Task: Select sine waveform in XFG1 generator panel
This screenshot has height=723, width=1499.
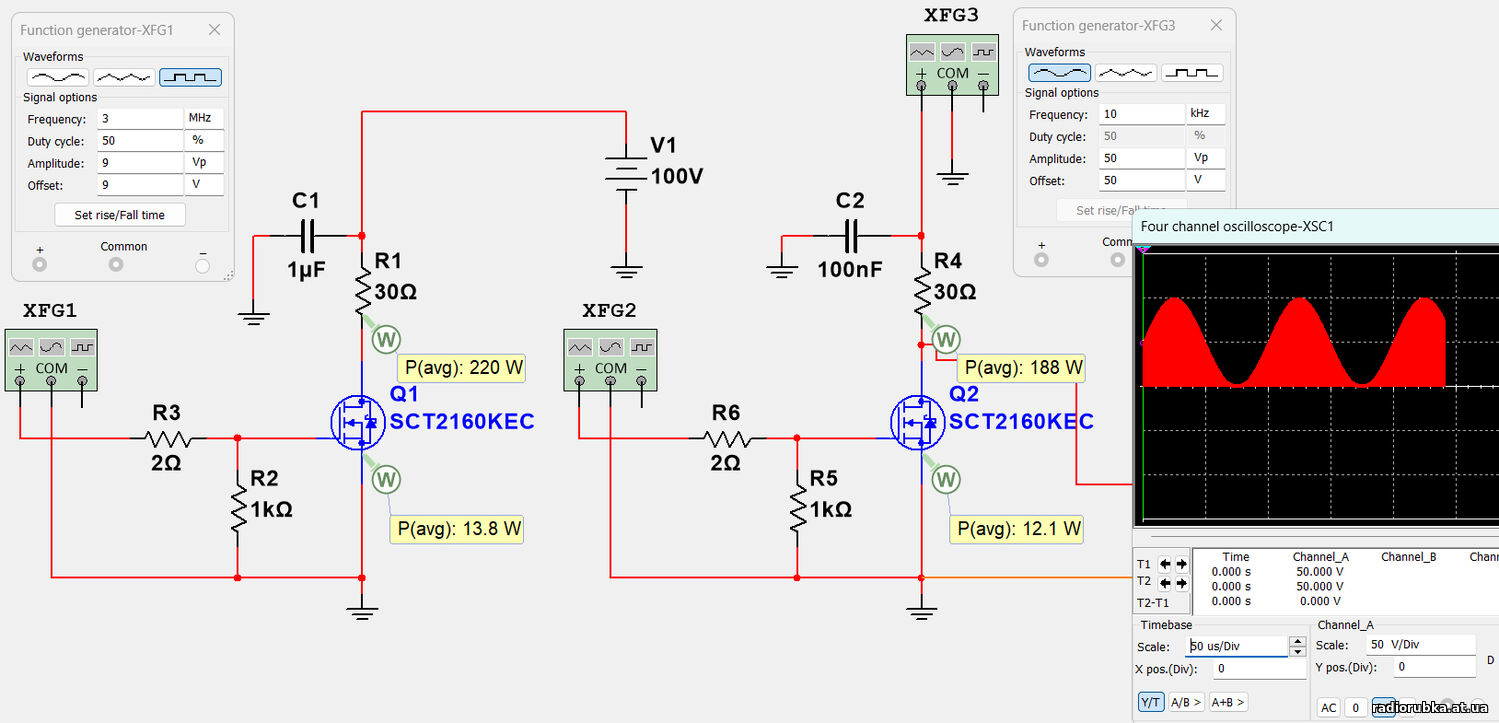Action: [x=57, y=77]
